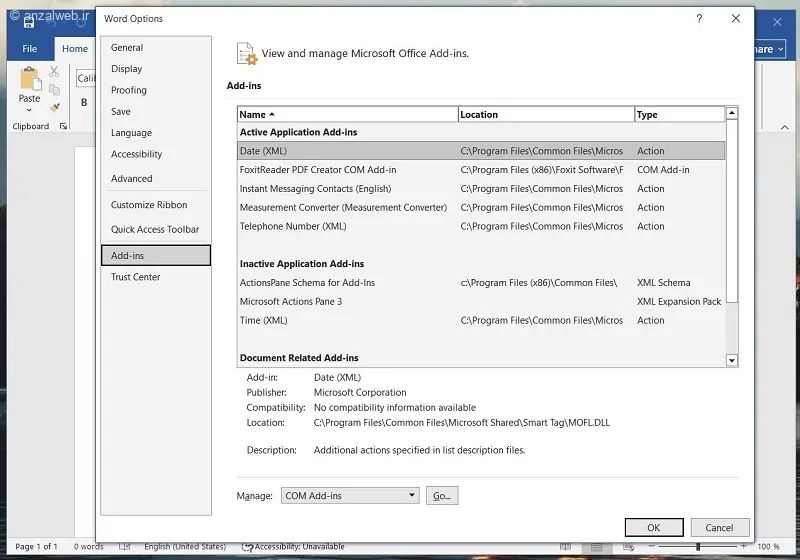The image size is (800, 560).
Task: Click the add-ins list scroll down arrow
Action: [x=732, y=360]
